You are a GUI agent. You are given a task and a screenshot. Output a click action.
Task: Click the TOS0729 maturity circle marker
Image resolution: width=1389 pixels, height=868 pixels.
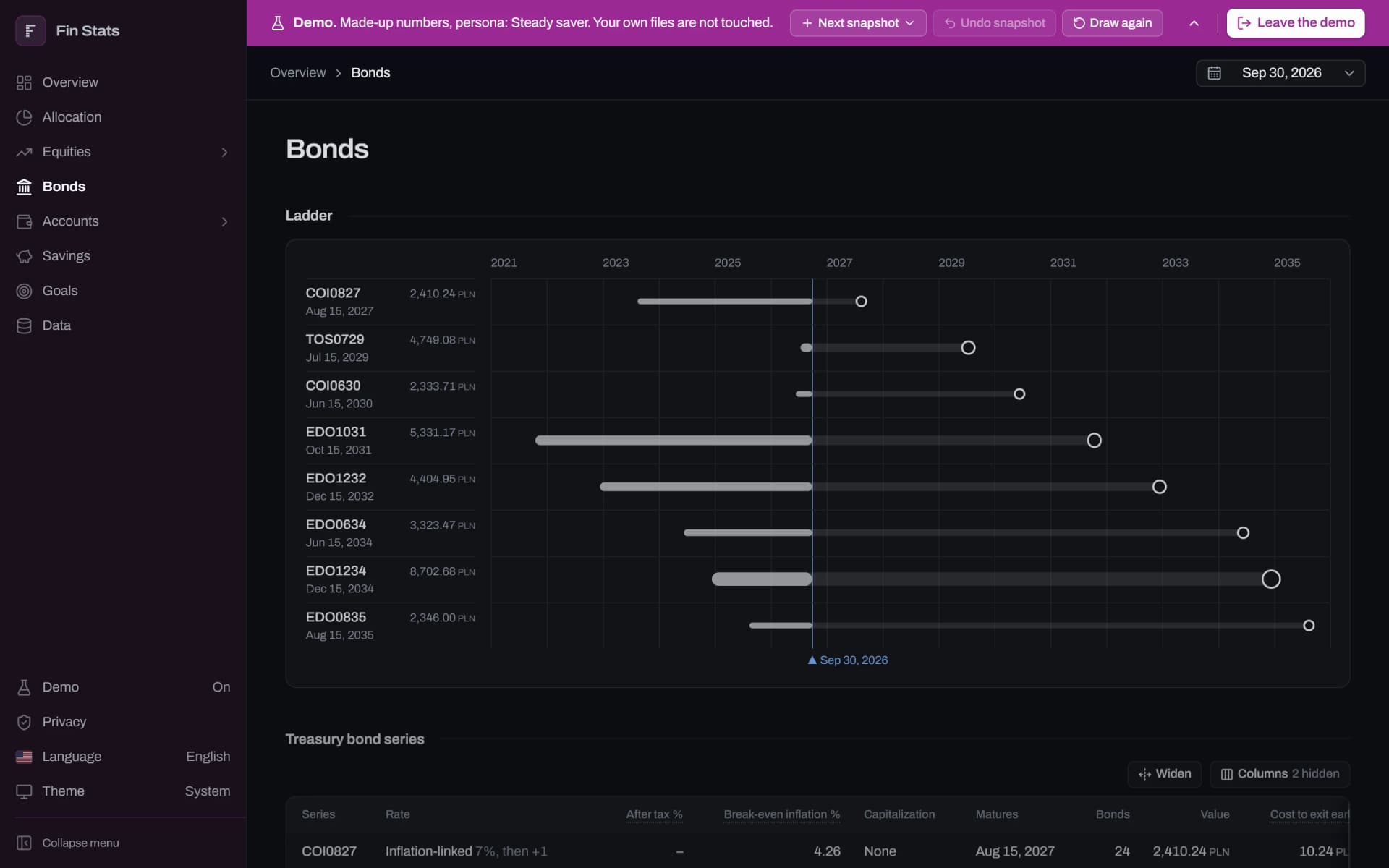(968, 348)
